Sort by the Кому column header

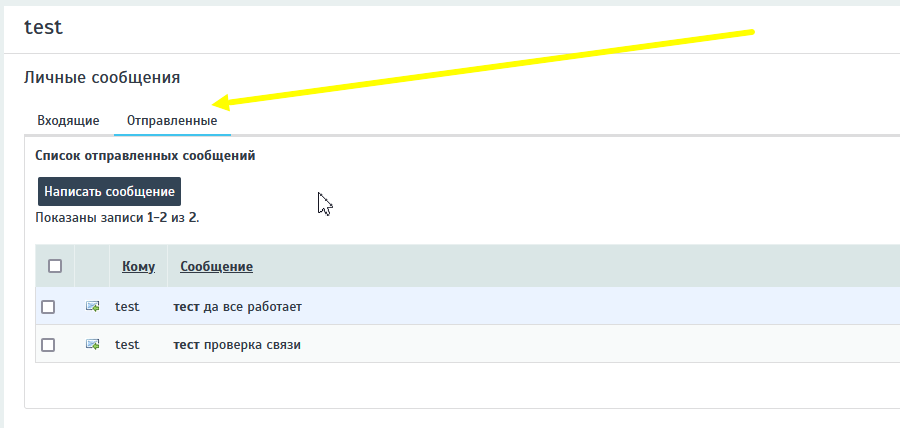pos(138,266)
